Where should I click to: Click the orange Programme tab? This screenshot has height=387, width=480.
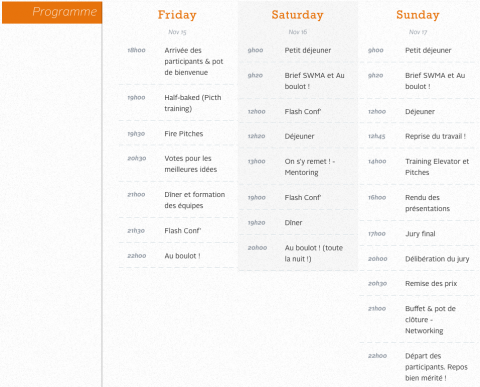tap(52, 12)
